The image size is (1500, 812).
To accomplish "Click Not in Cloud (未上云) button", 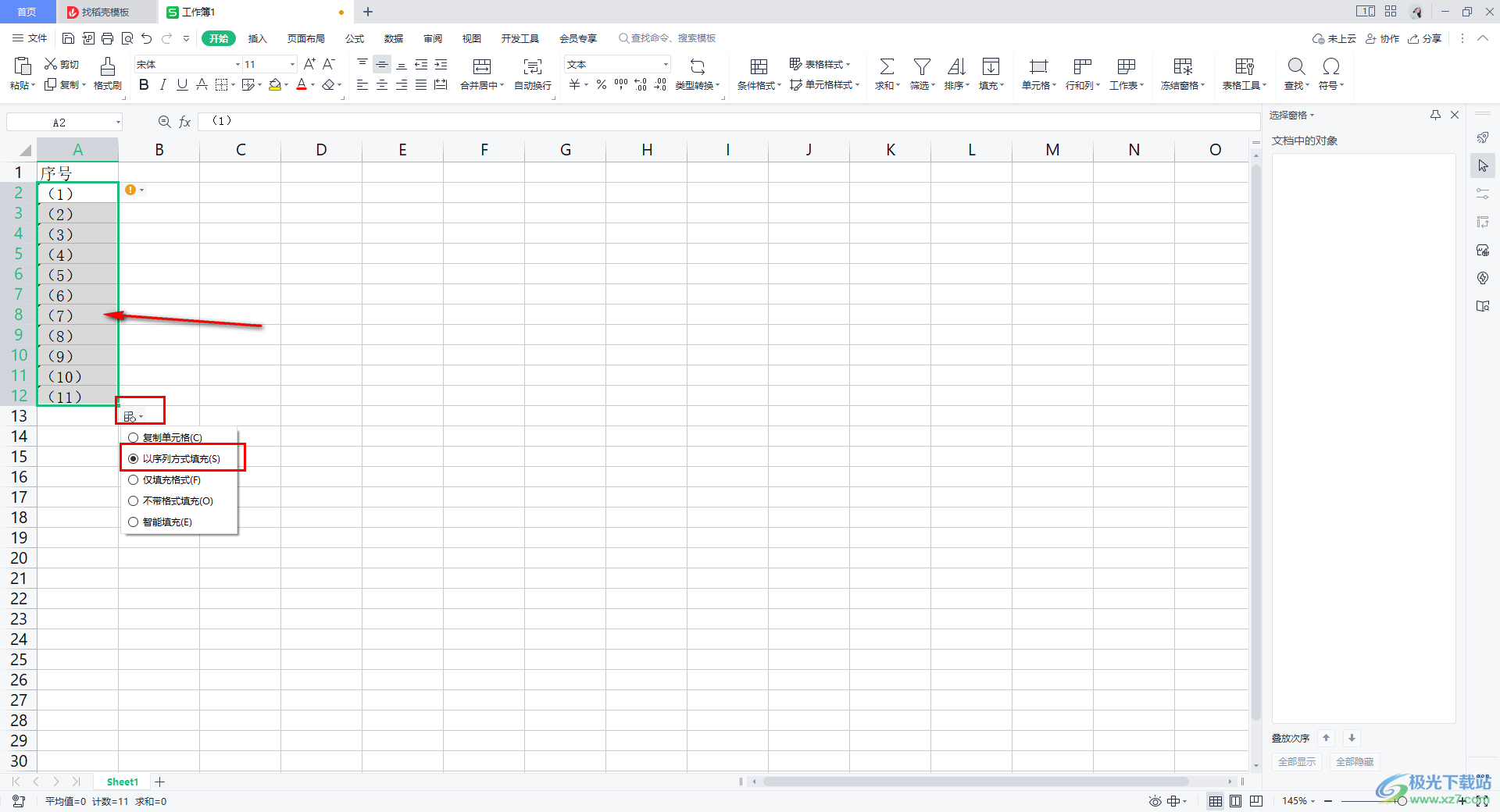I will pos(1334,38).
